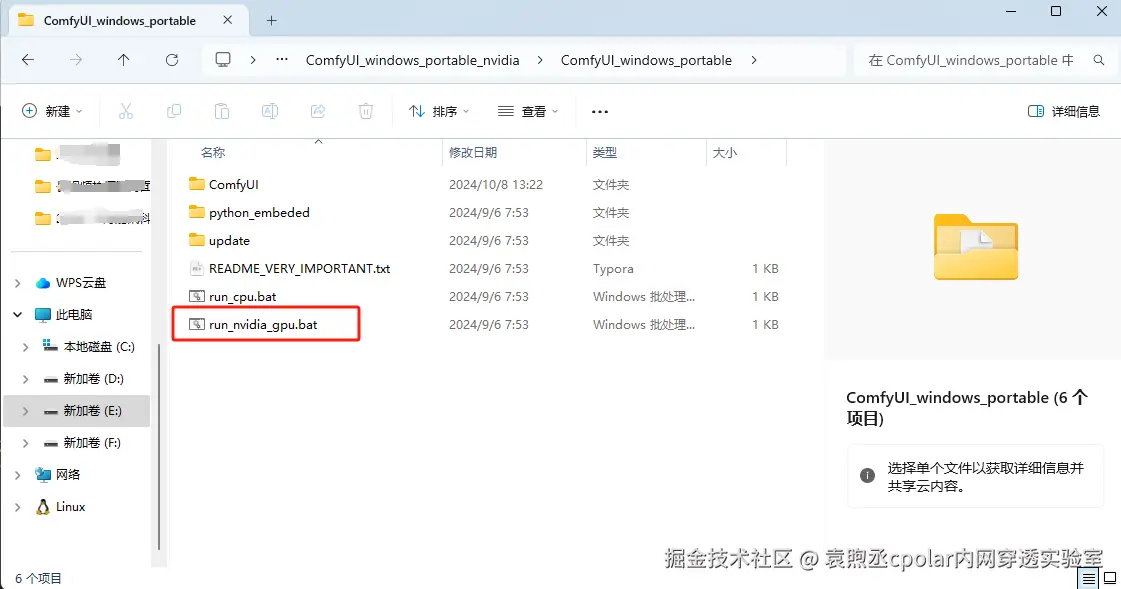The height and width of the screenshot is (589, 1121).
Task: Collapse 此电脑 tree node
Action: pyautogui.click(x=18, y=315)
